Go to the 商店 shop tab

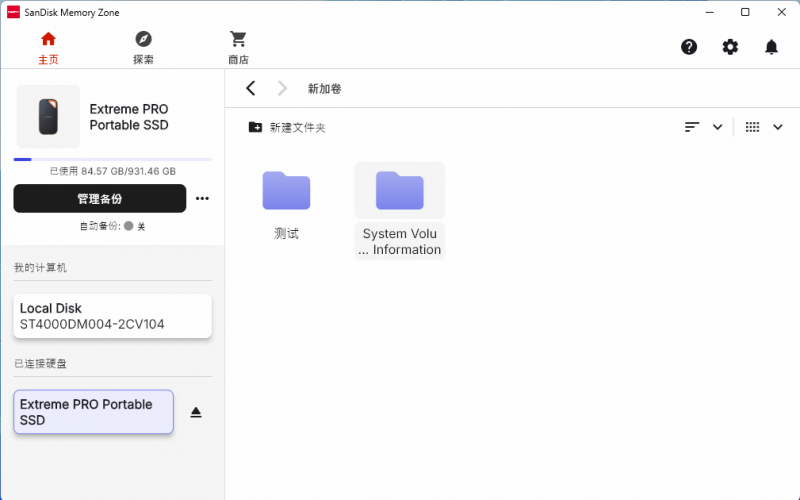(x=238, y=47)
